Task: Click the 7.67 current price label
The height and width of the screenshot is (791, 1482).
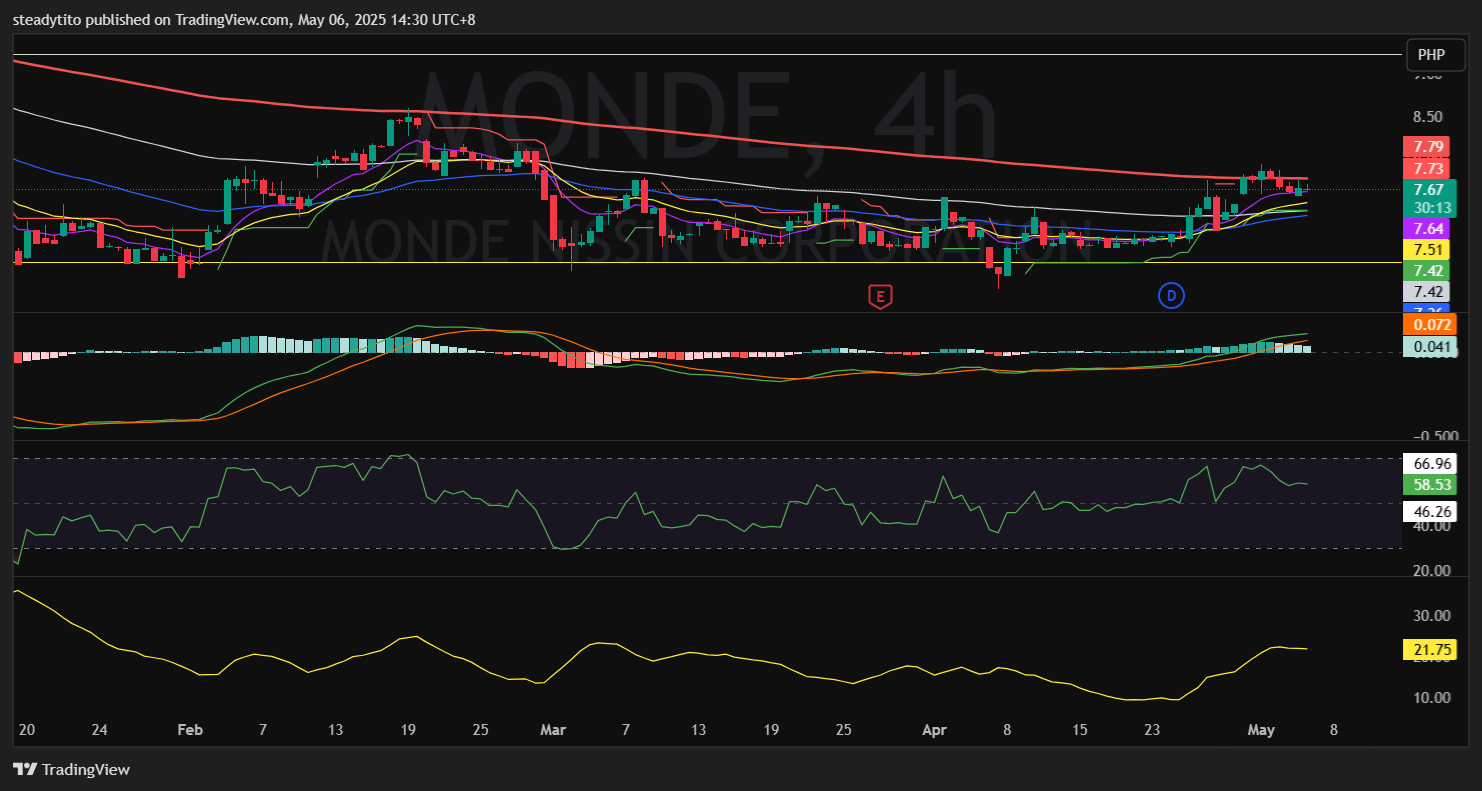Action: (x=1428, y=189)
